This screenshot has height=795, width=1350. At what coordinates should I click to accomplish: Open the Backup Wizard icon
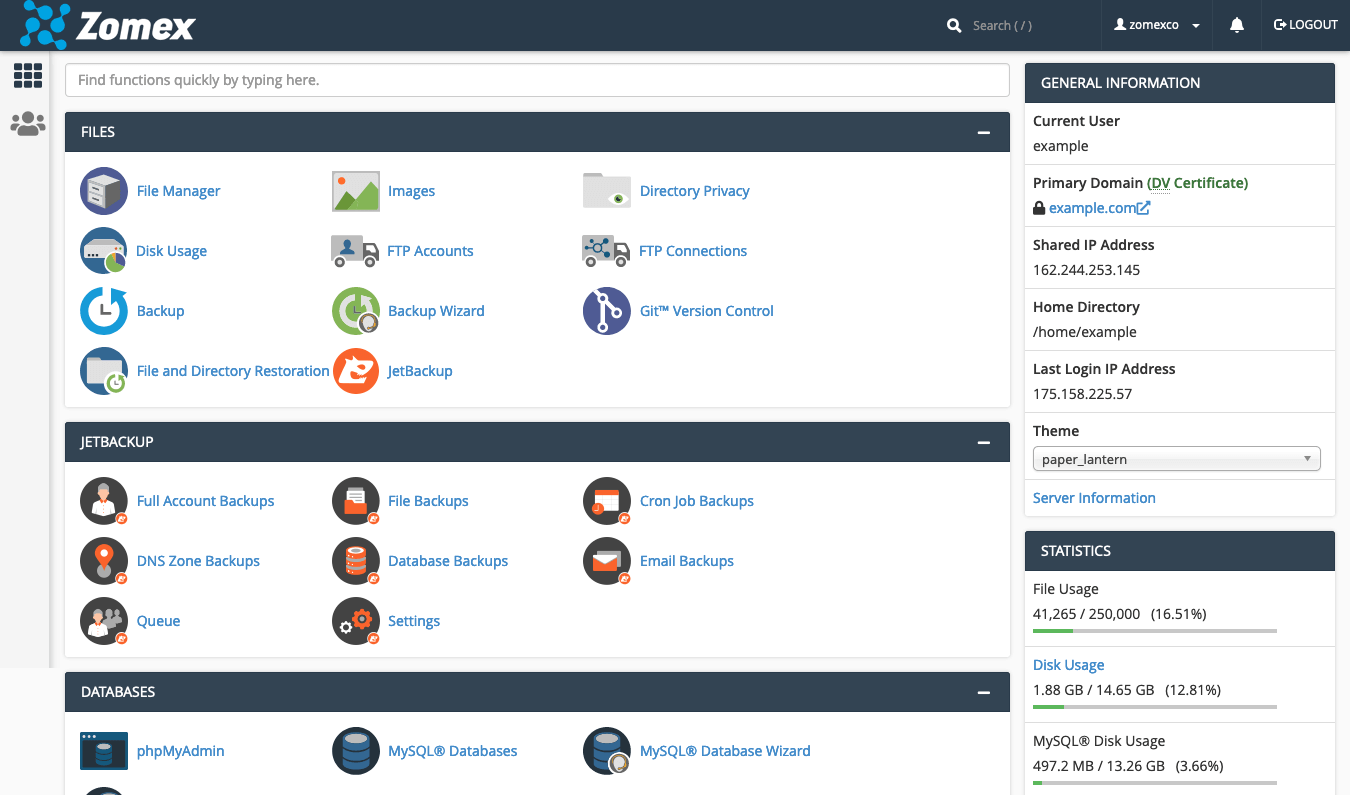(356, 311)
